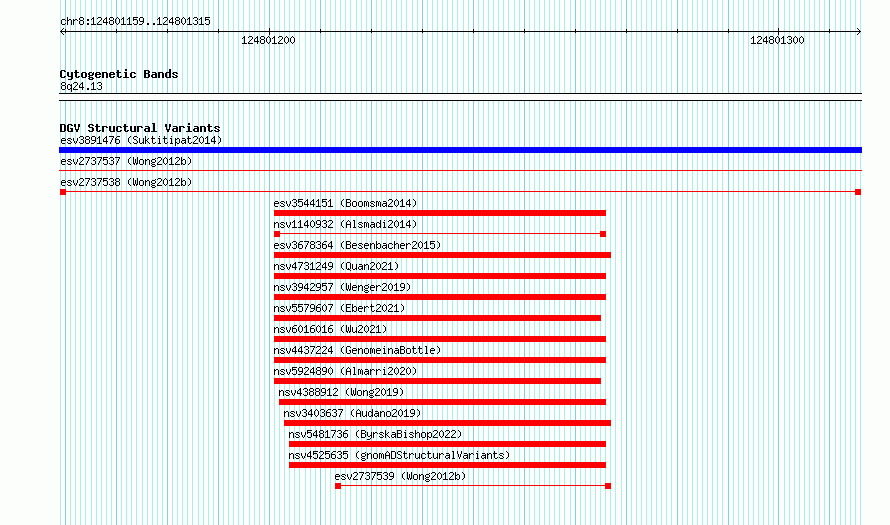Image resolution: width=890 pixels, height=525 pixels.
Task: Click nsv4731249 (Quan2021) variant label
Action: point(336,266)
